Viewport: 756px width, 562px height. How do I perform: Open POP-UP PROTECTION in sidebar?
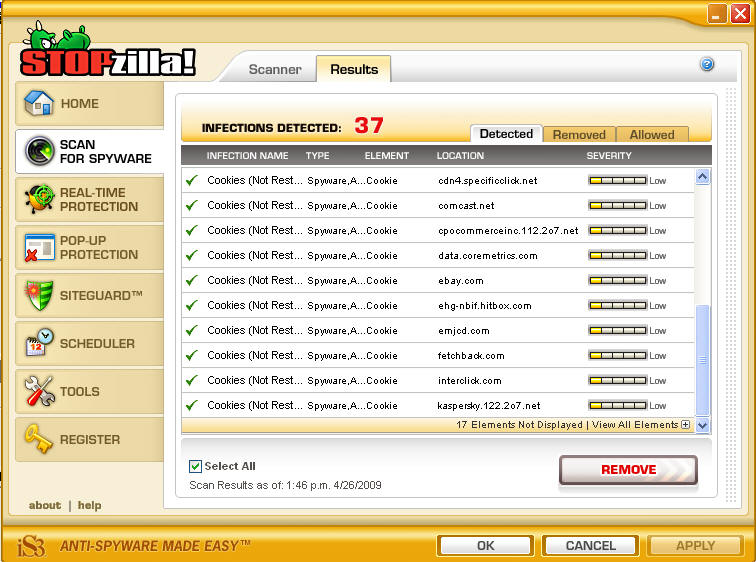90,247
